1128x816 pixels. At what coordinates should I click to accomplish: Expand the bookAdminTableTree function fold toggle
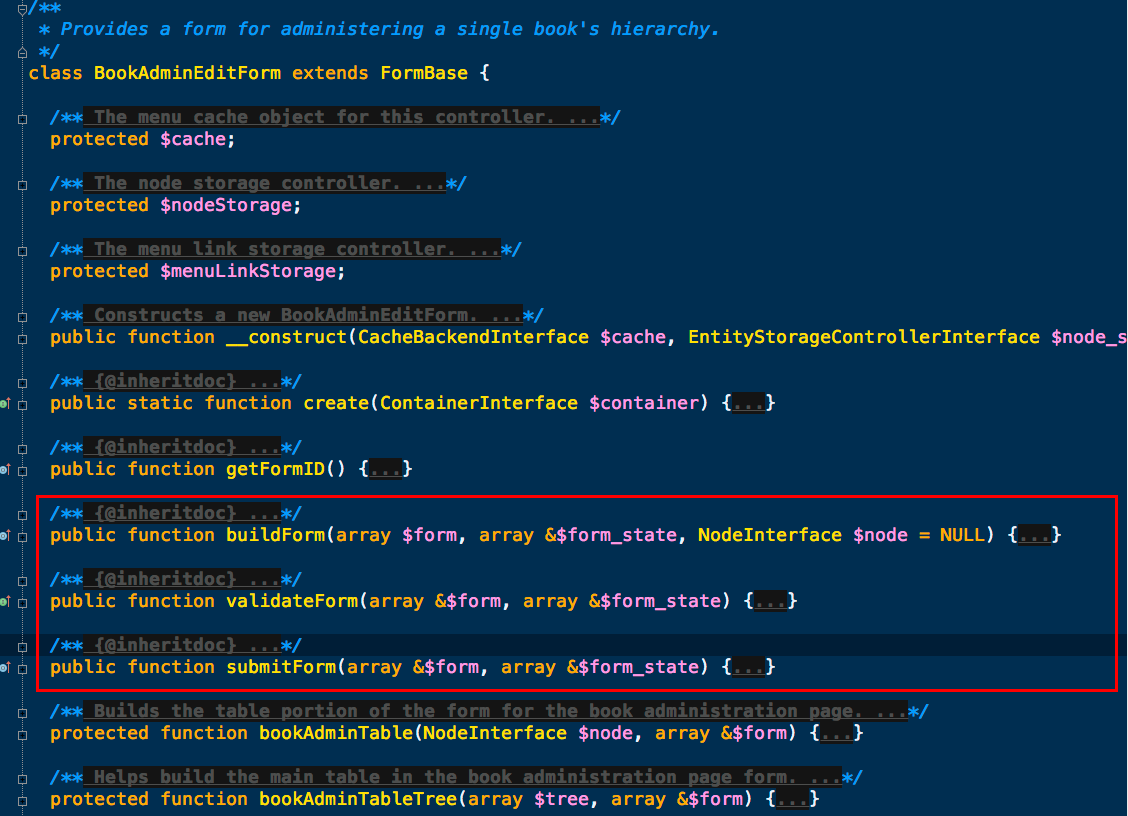tap(22, 800)
